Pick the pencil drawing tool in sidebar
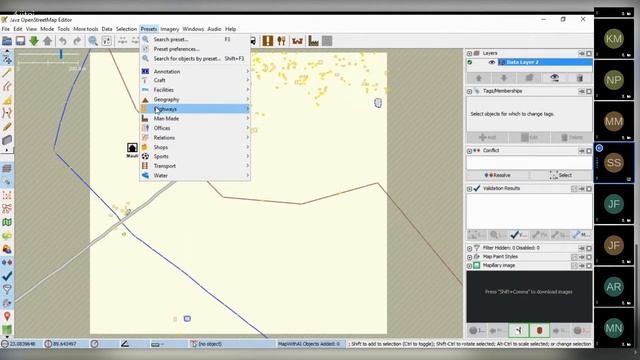 [7, 127]
